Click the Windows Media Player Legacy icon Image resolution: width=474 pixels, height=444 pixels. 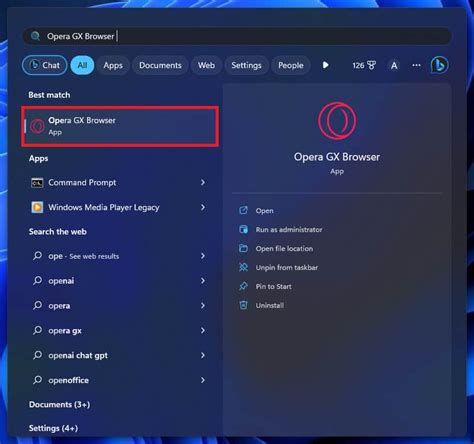(x=37, y=207)
